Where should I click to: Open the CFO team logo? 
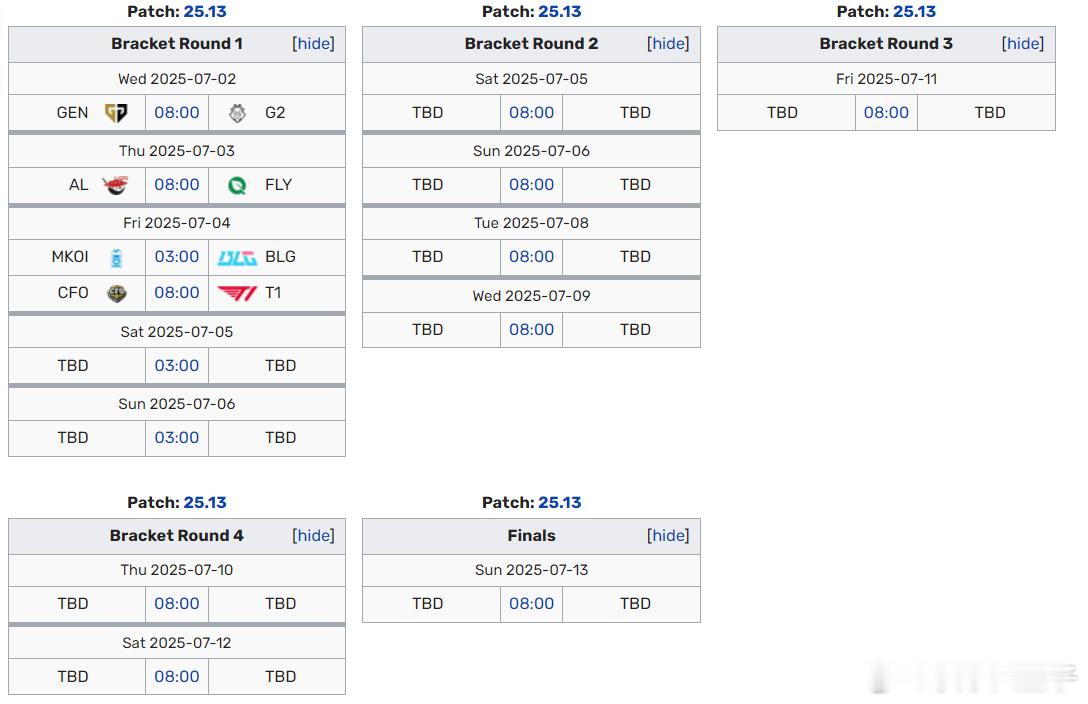coord(117,293)
